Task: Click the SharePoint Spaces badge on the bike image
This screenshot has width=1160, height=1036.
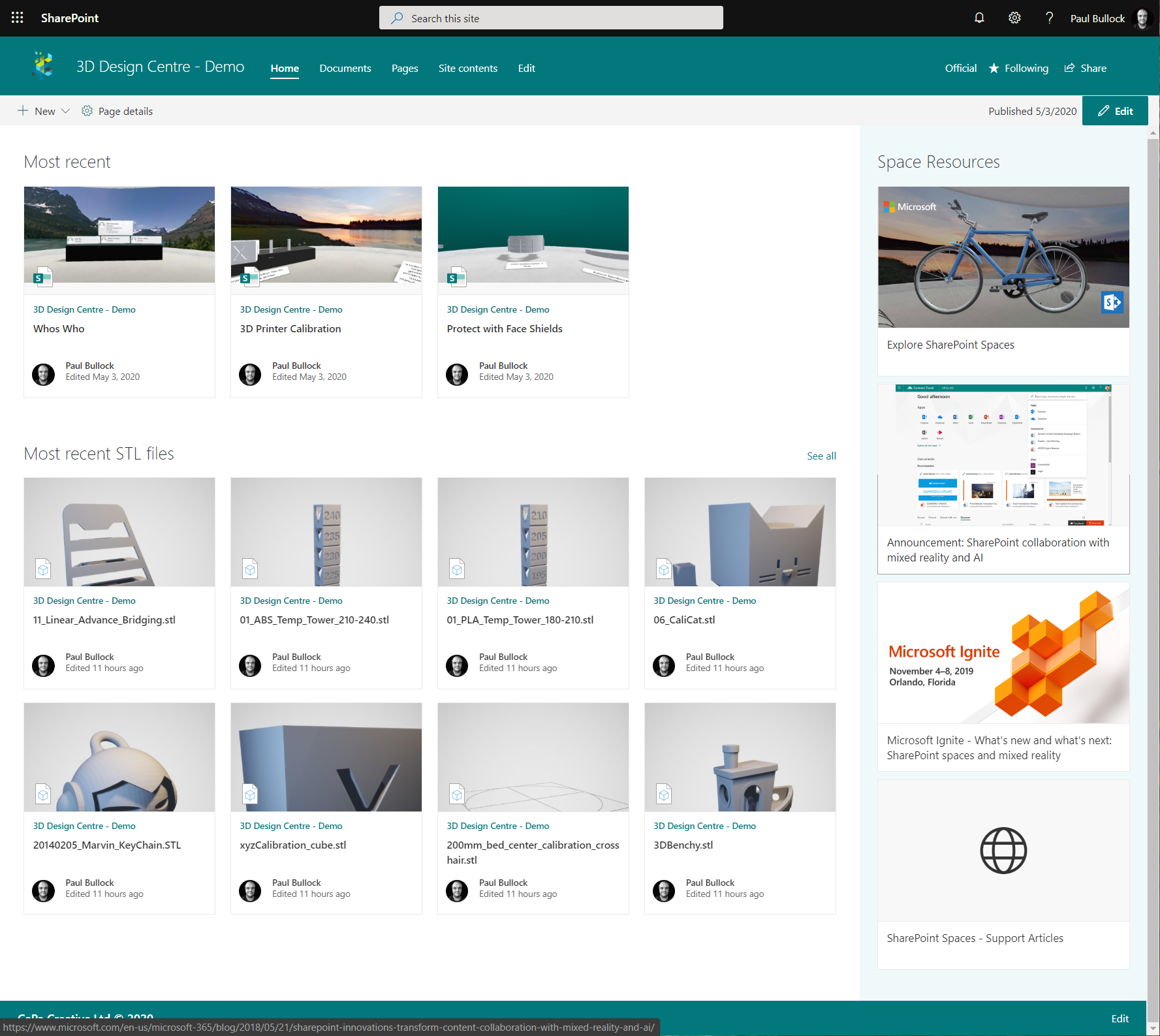Action: 1112,302
